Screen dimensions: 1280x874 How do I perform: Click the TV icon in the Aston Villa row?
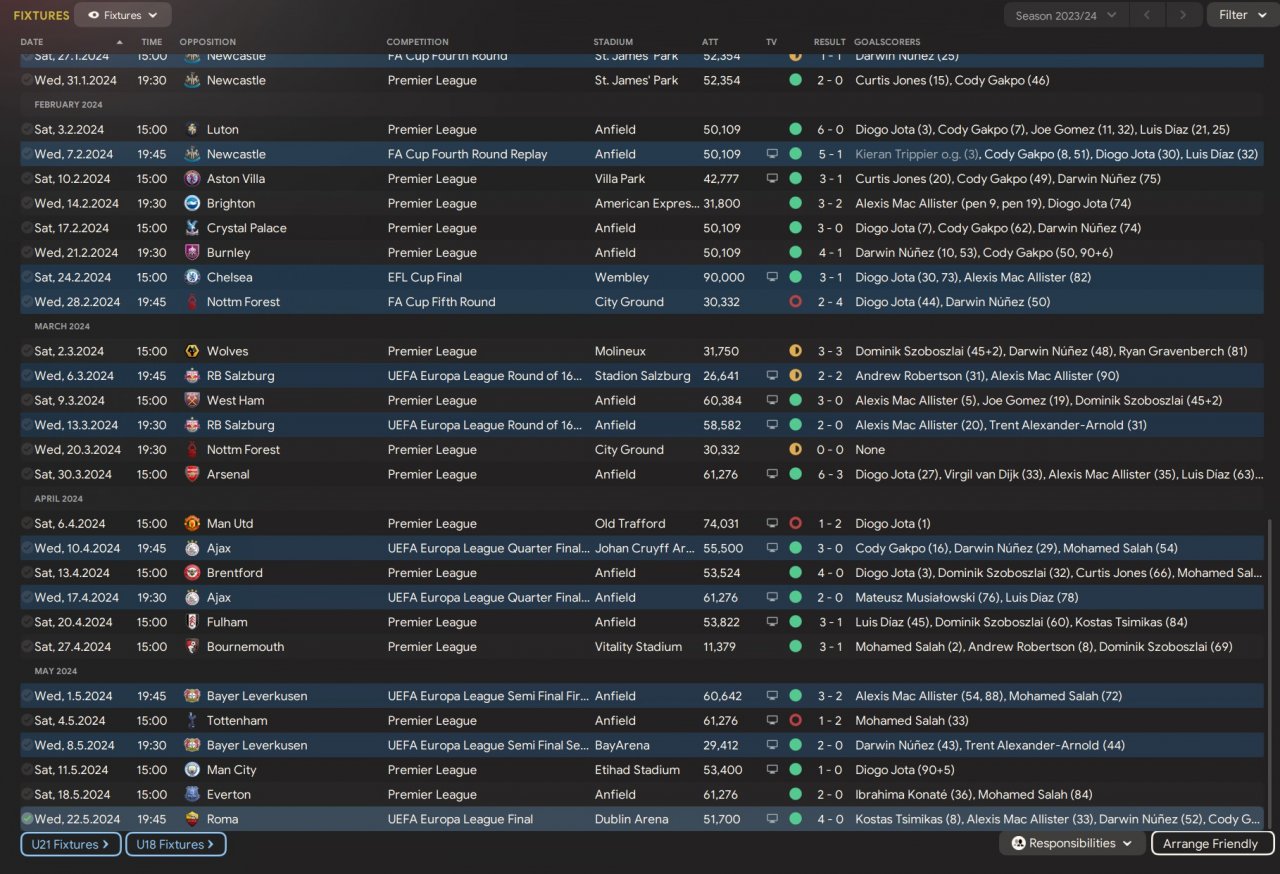point(772,179)
